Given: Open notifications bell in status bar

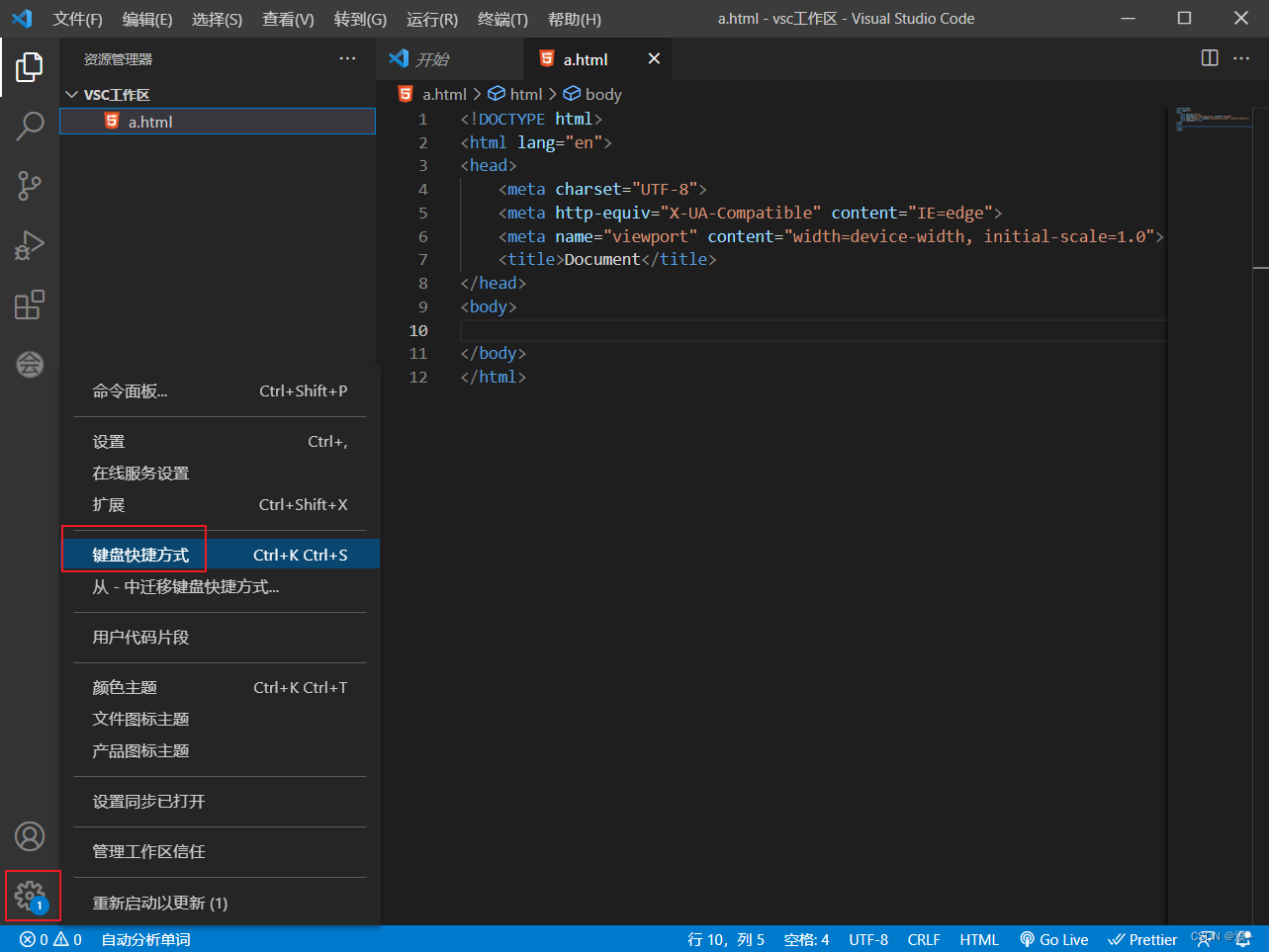Looking at the screenshot, I should click(1244, 939).
